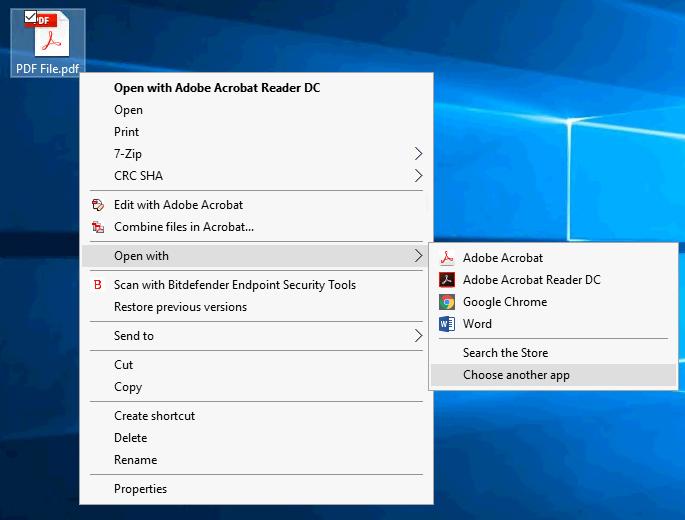Select Search the Store
685x520 pixels.
point(554,353)
